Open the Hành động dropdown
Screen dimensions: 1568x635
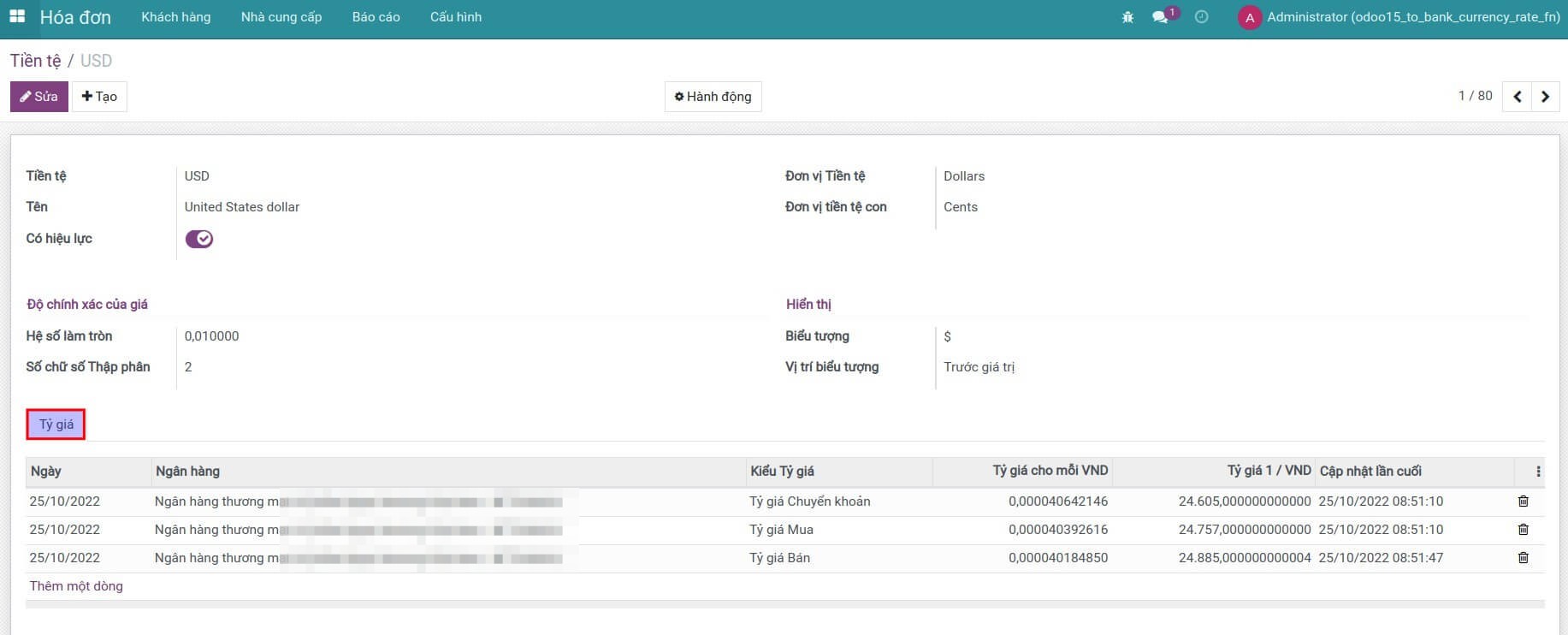pos(713,97)
